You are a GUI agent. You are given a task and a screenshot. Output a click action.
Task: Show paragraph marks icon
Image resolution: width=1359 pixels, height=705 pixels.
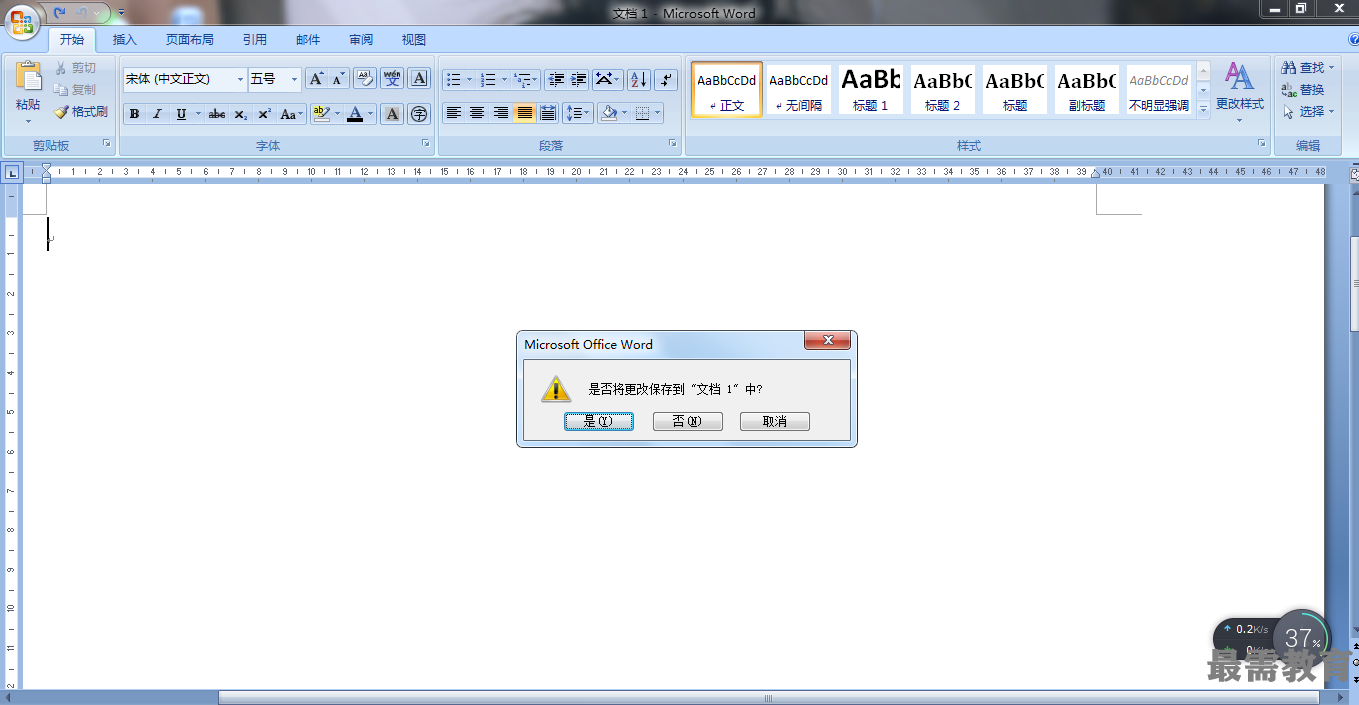(x=667, y=79)
